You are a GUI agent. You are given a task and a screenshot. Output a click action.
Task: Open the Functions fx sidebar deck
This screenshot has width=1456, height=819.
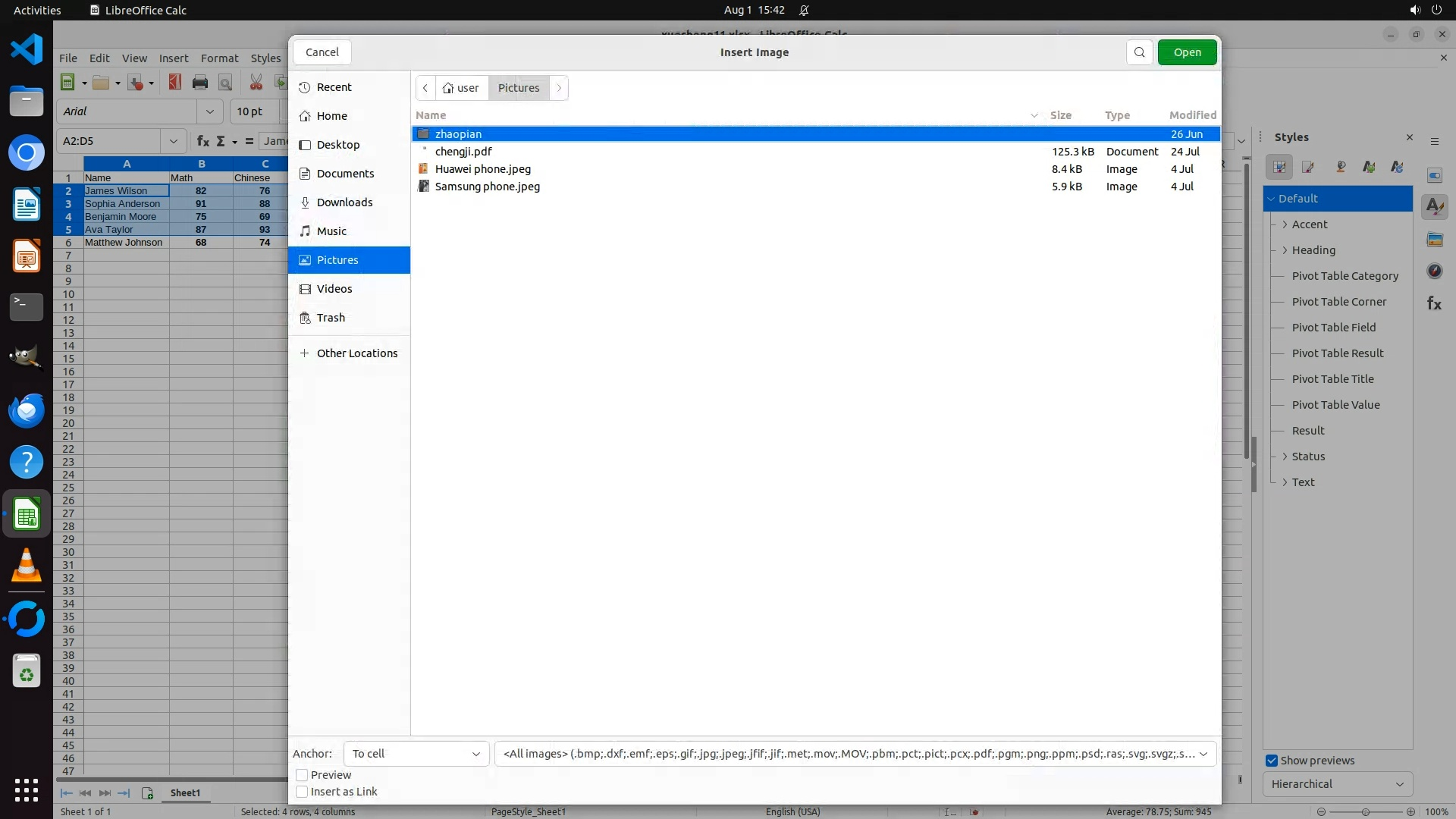point(1434,303)
